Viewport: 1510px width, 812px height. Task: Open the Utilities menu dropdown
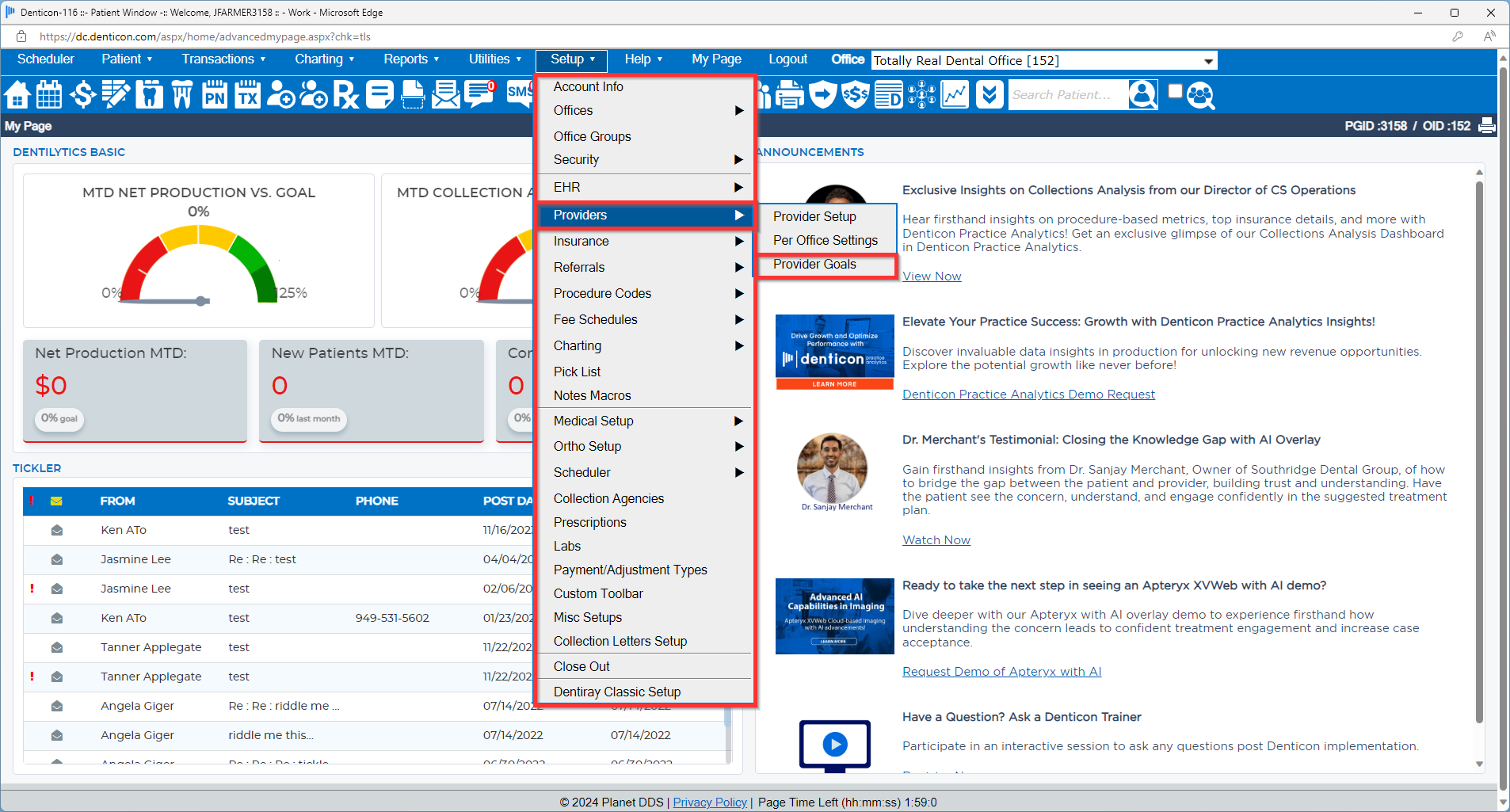point(495,59)
